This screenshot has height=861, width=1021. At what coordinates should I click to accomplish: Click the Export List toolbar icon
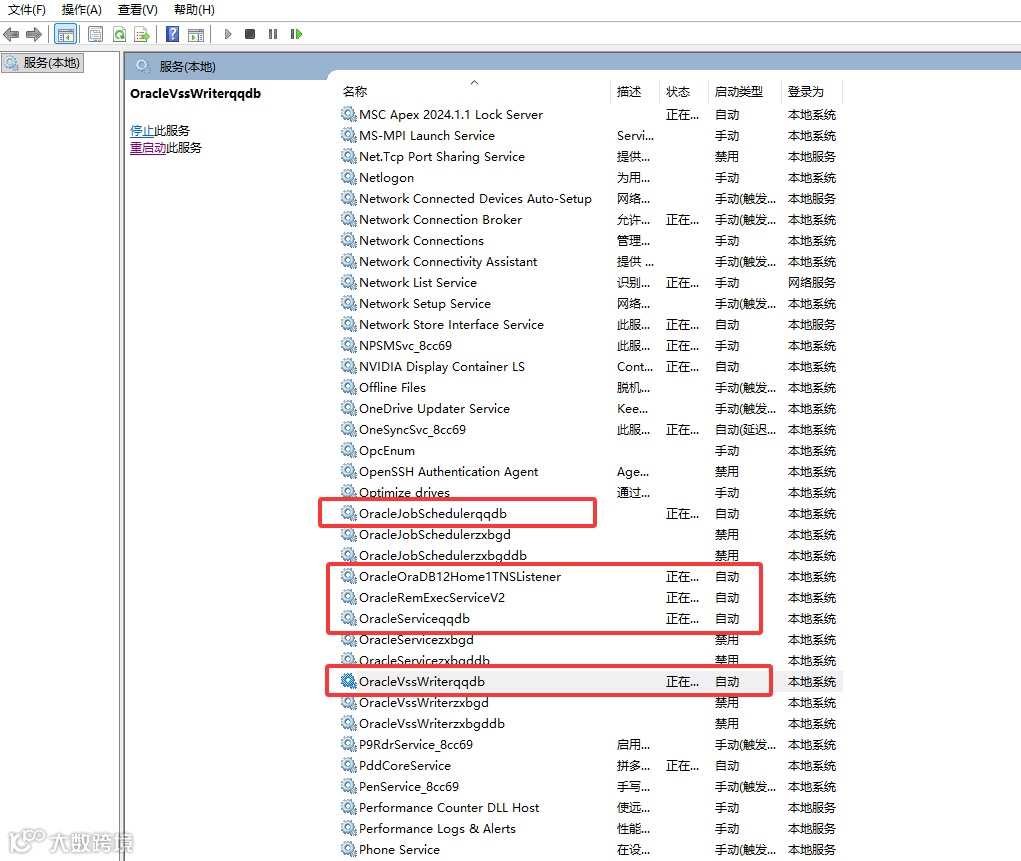pos(142,34)
